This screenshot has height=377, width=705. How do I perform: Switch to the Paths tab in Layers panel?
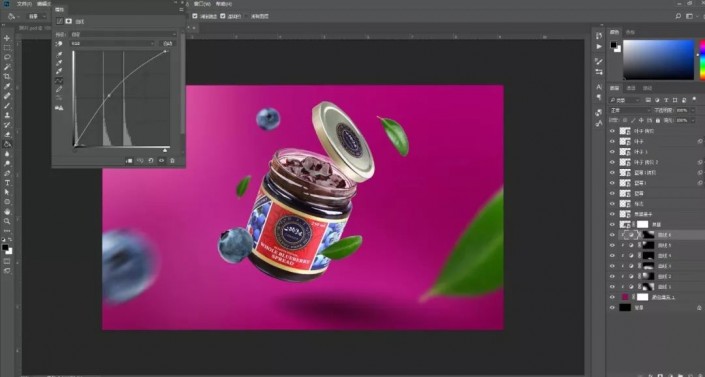tap(647, 88)
